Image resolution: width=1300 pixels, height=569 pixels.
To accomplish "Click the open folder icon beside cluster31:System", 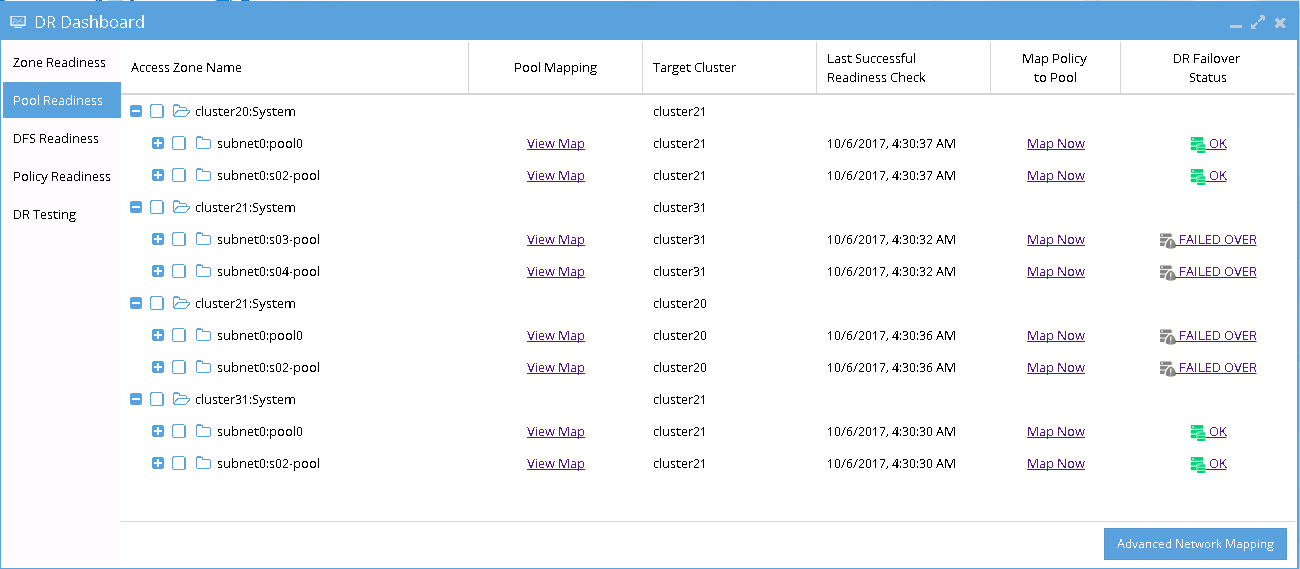I will click(x=181, y=399).
